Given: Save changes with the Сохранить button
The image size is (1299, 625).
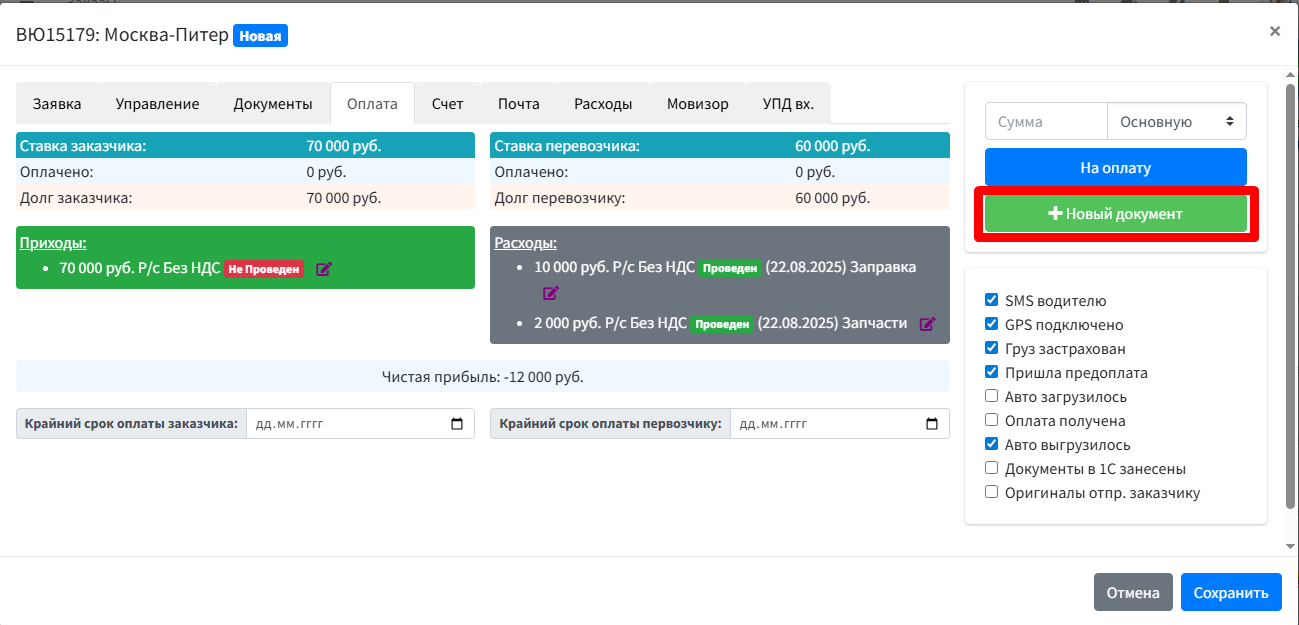Looking at the screenshot, I should pos(1230,592).
